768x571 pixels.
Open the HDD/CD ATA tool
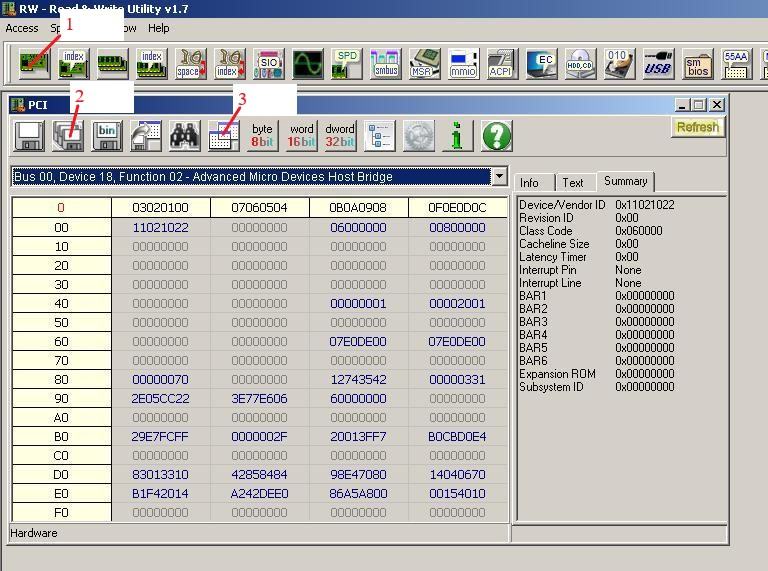(x=580, y=64)
